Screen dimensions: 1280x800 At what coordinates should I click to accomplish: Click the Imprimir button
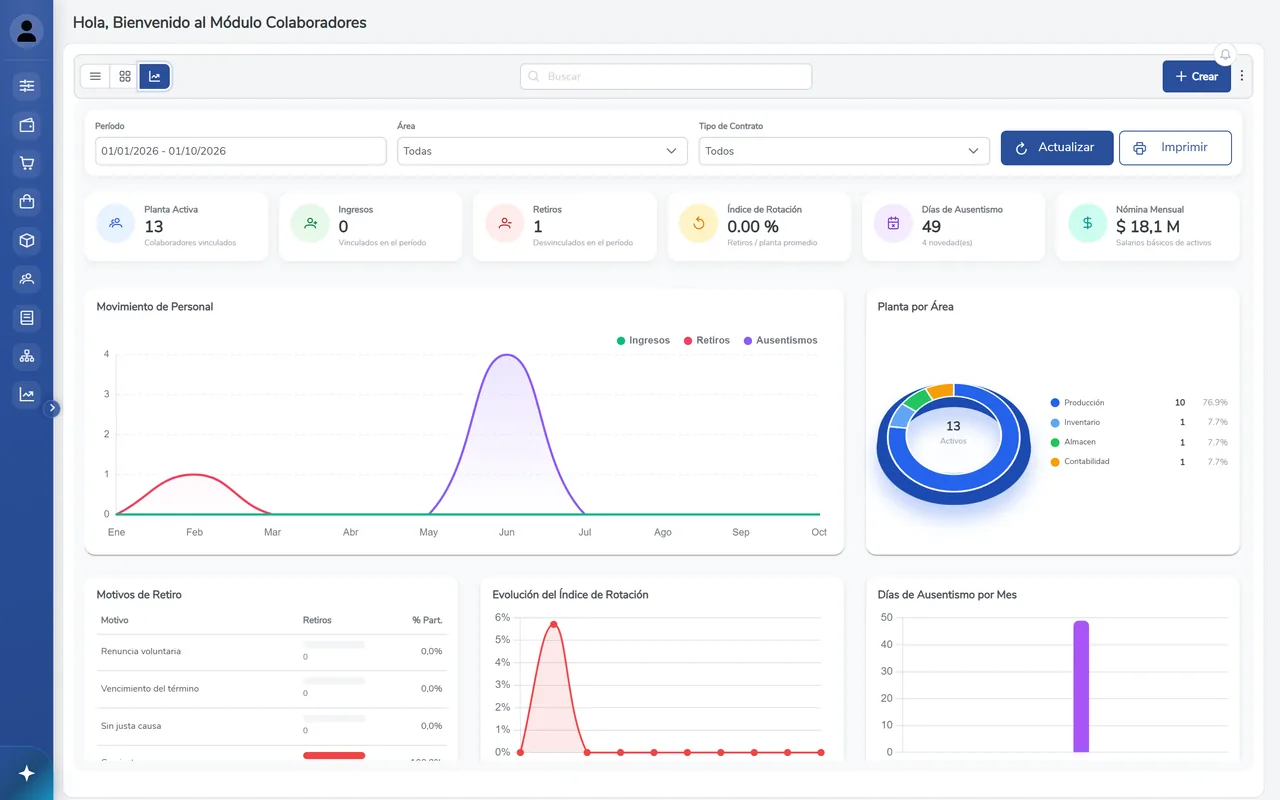coord(1175,148)
